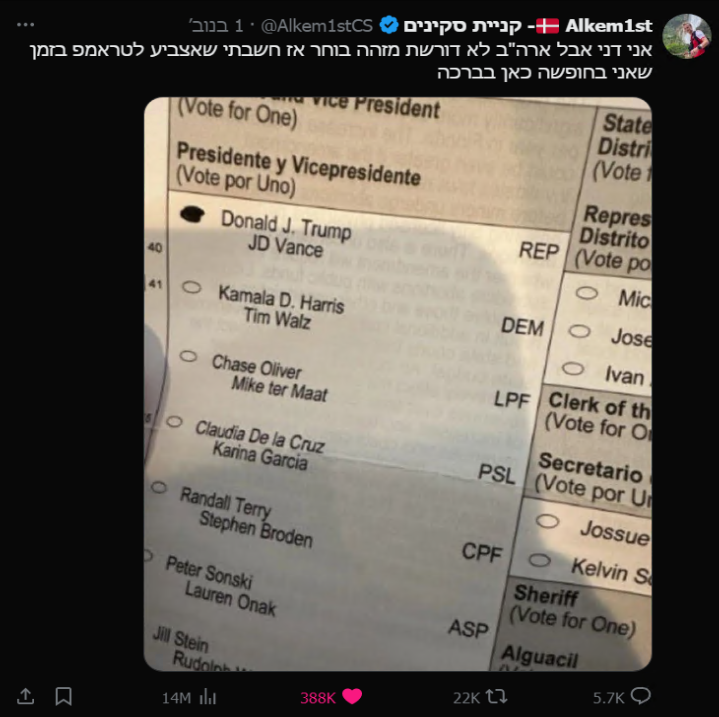Click the Alkem1st display name

(608, 26)
